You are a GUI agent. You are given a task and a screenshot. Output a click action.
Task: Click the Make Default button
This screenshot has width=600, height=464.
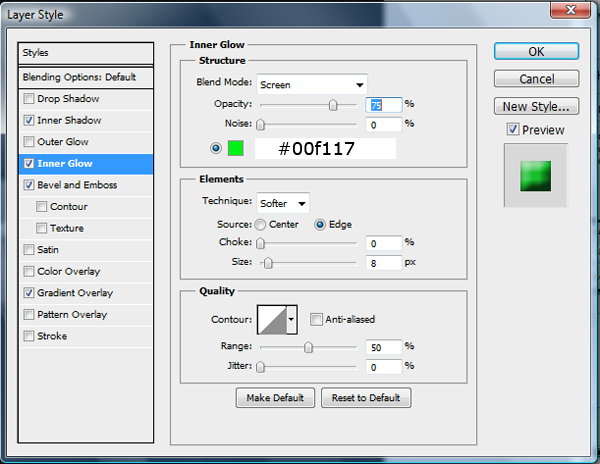(x=275, y=398)
